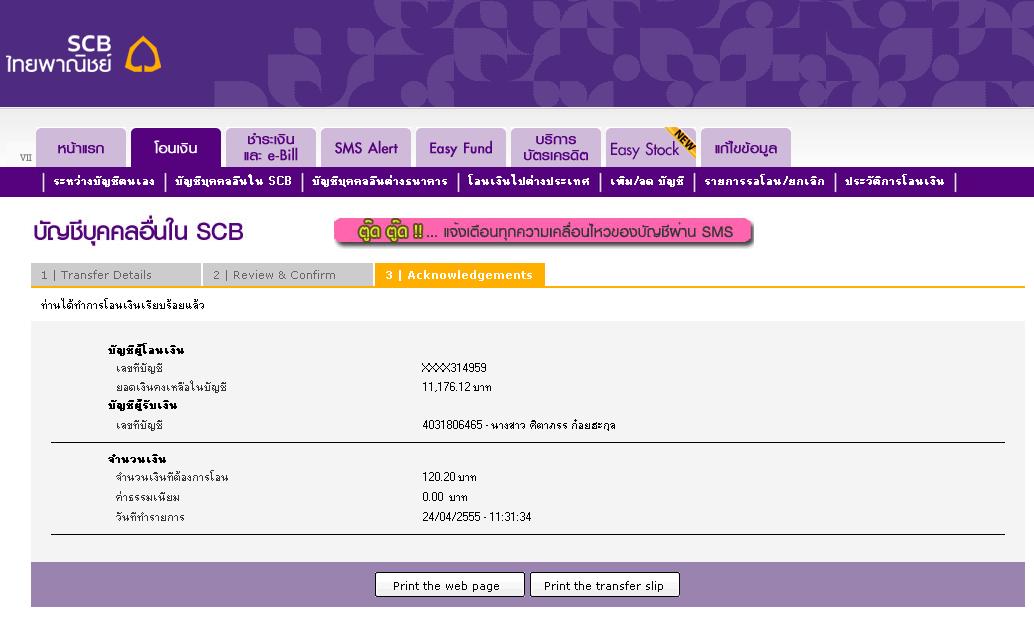
Task: Open the บริการบัตรเครดิต tab
Action: 556,148
